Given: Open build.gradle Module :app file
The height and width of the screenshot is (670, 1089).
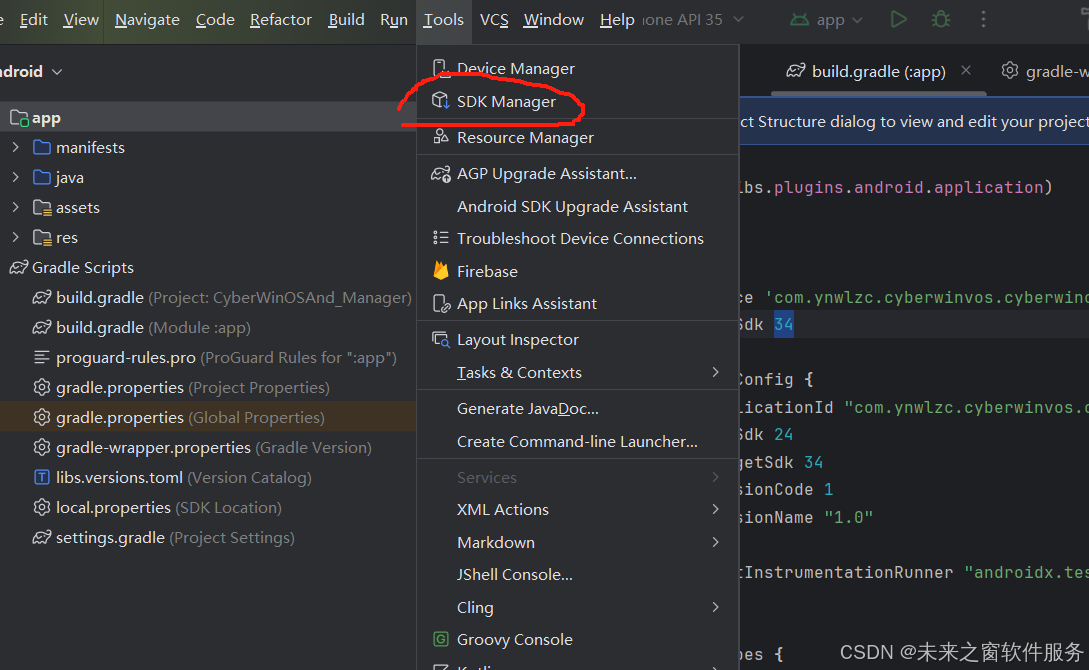Looking at the screenshot, I should click(141, 327).
